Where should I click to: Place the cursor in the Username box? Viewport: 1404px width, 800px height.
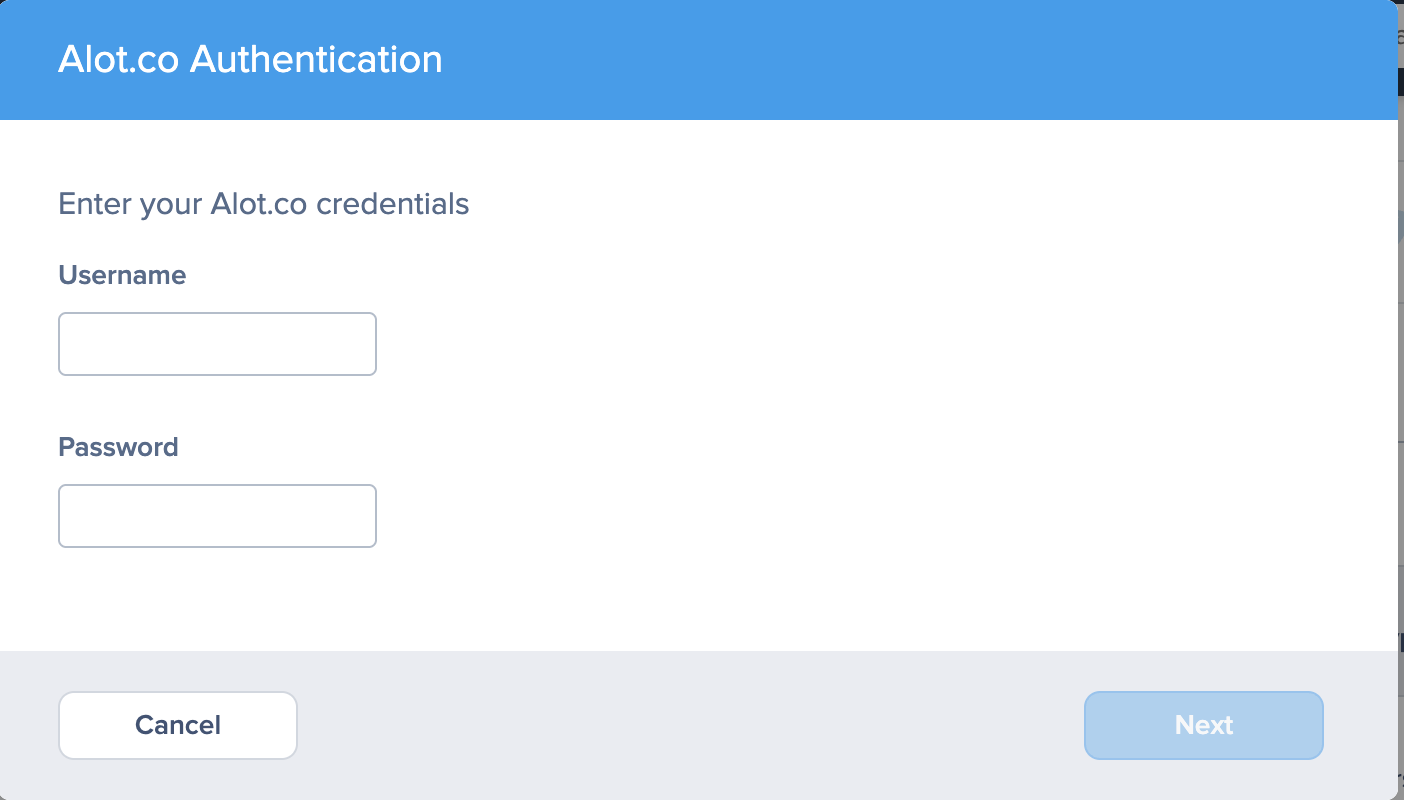point(217,344)
